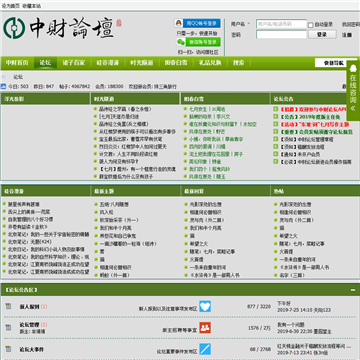Open the 新人报到 forum

click(29, 306)
